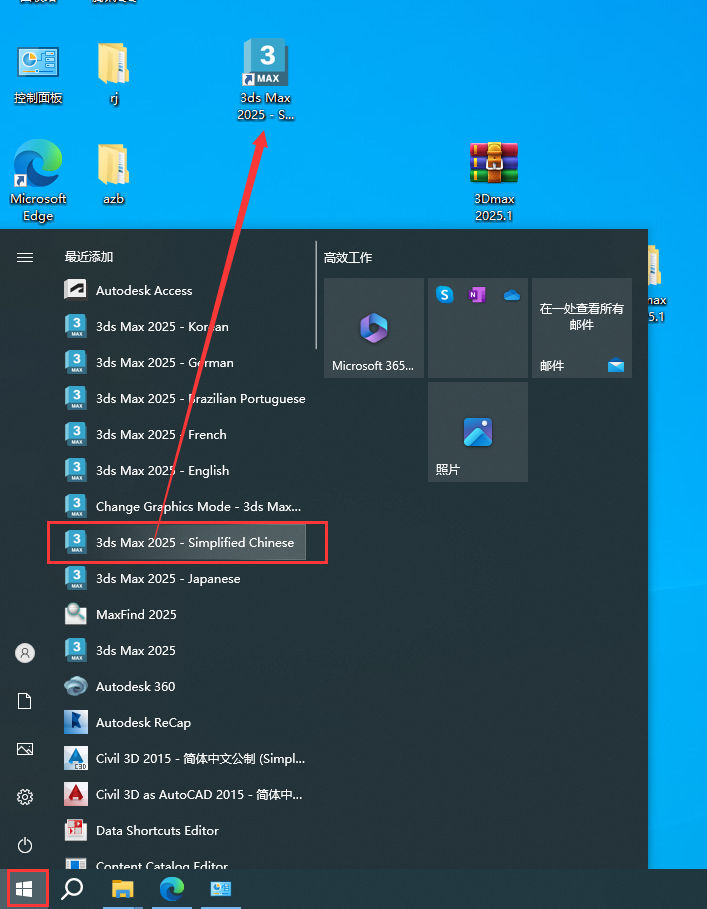707x909 pixels.
Task: Click the Civil 3D as AutoCAD 2015 icon
Action: click(x=76, y=794)
